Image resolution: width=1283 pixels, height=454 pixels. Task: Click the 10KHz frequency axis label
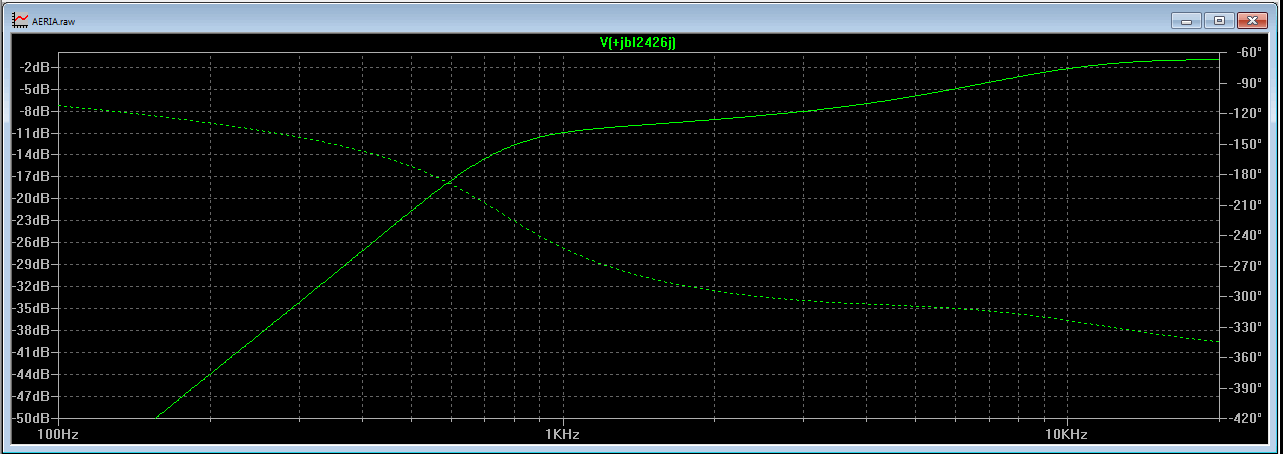pyautogui.click(x=1066, y=436)
